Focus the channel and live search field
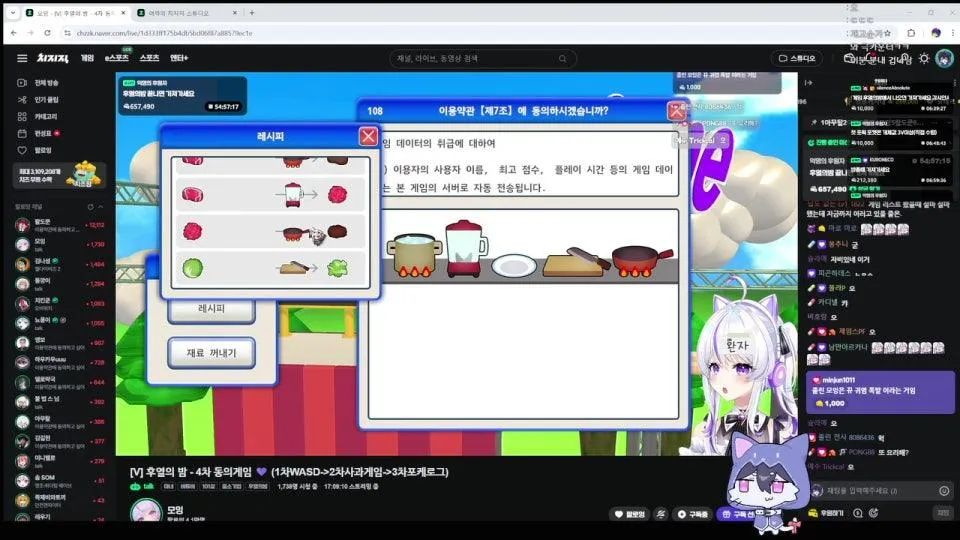Screen dimensions: 960x540 tap(482, 59)
